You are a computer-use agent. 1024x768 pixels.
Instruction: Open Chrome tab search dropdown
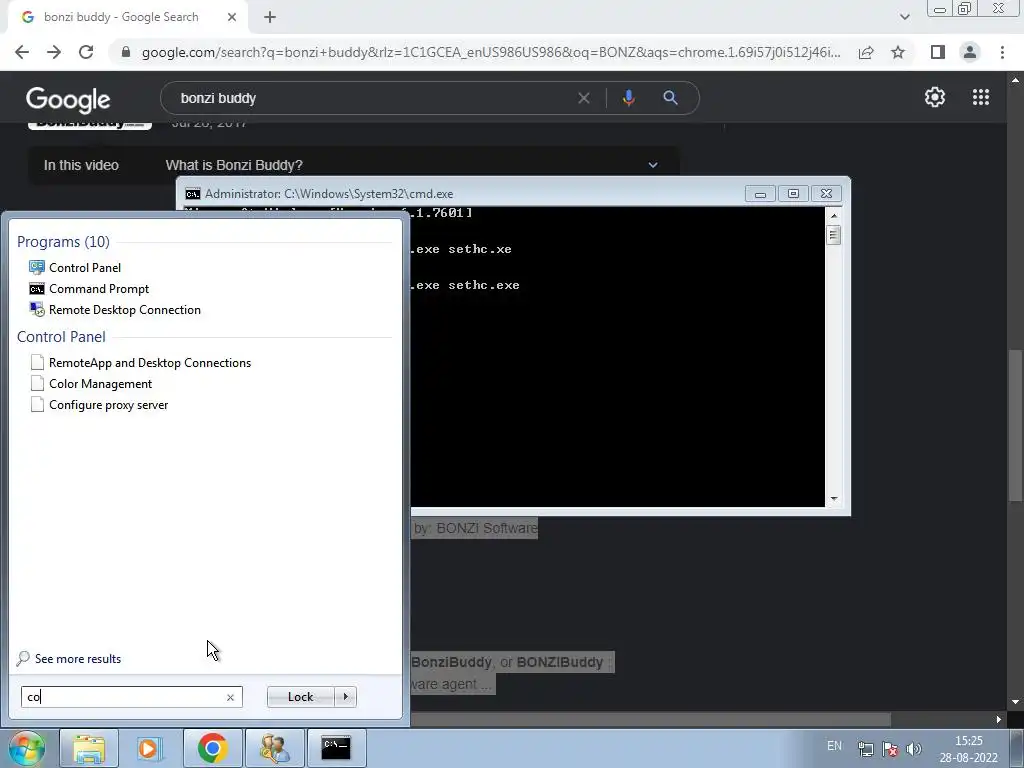tap(904, 17)
